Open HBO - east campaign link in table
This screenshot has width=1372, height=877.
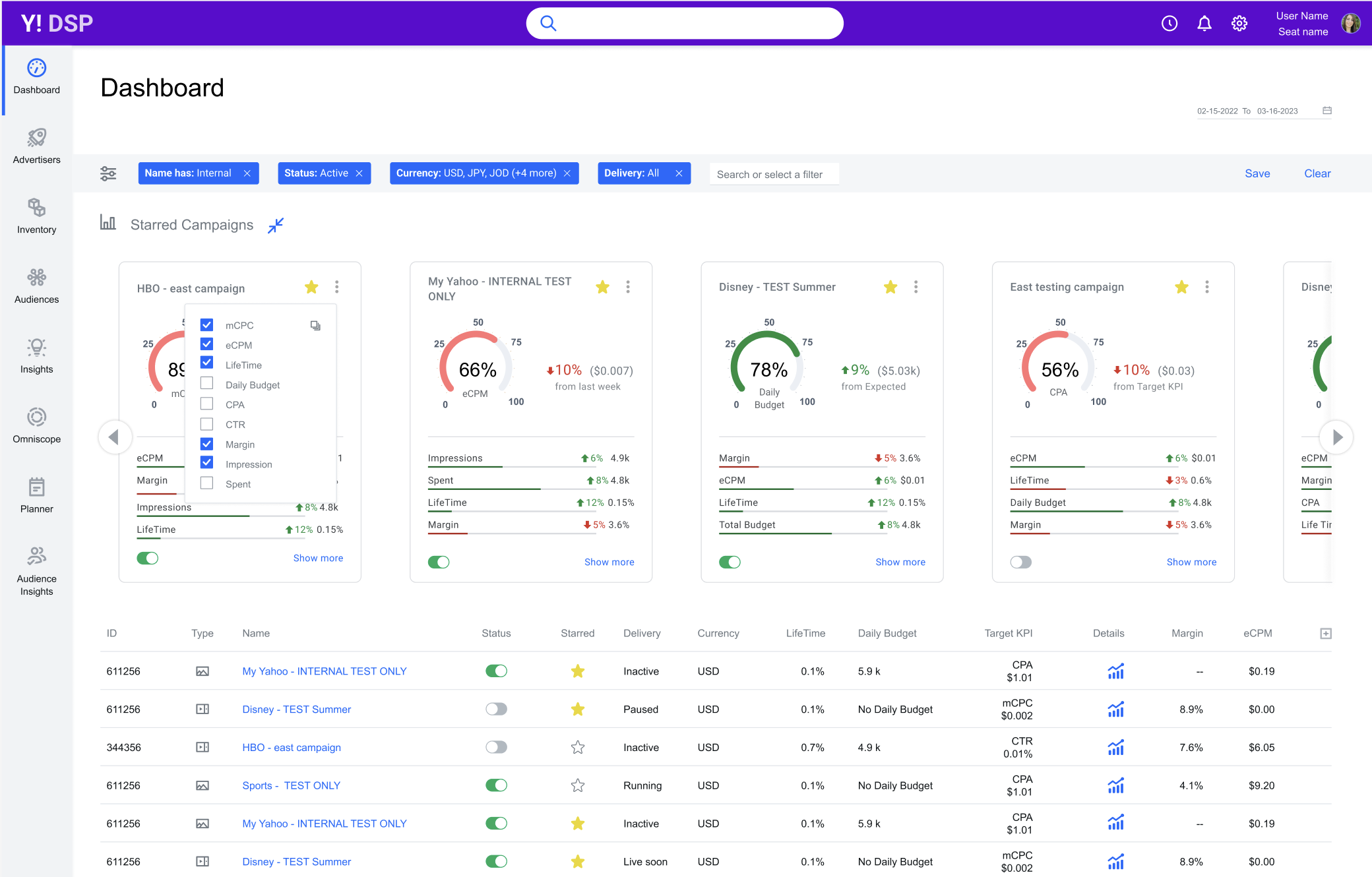point(292,747)
